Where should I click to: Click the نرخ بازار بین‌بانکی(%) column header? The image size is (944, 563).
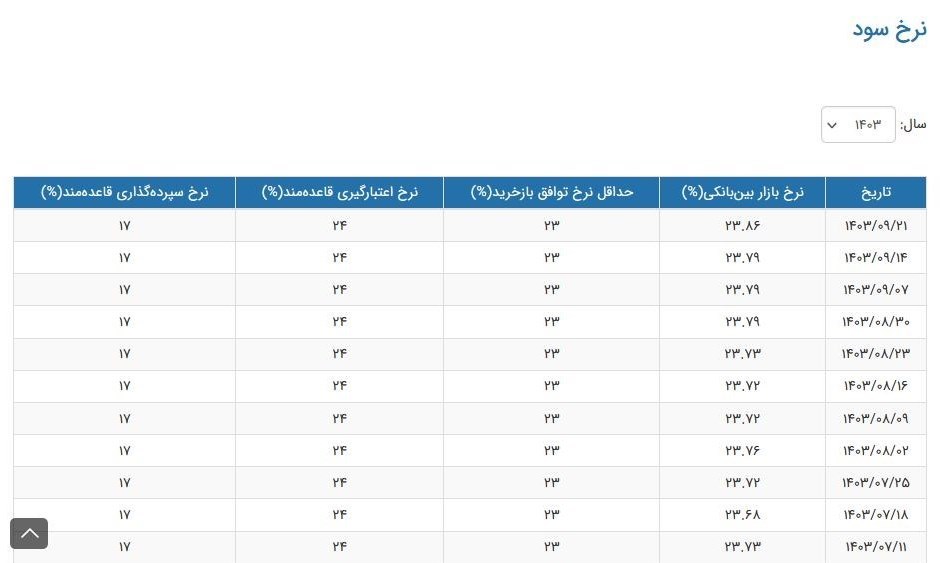[x=742, y=192]
